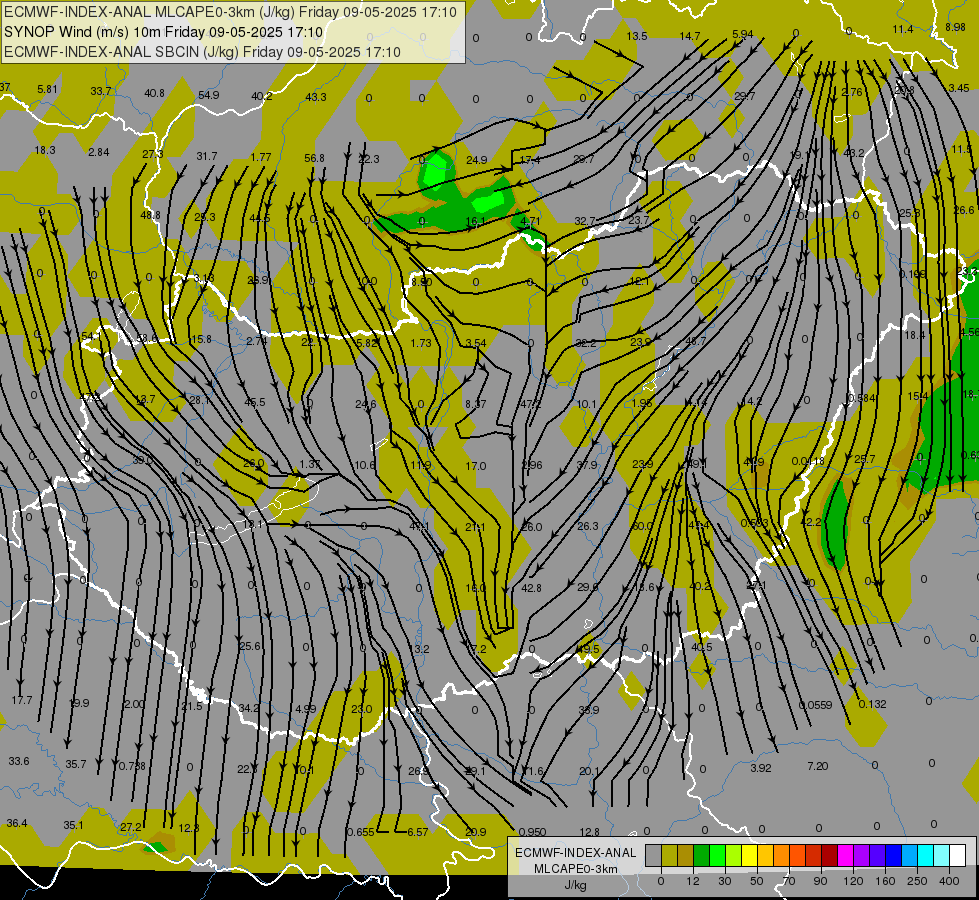Click the map value '8.98'
The image size is (979, 900).
tap(955, 27)
